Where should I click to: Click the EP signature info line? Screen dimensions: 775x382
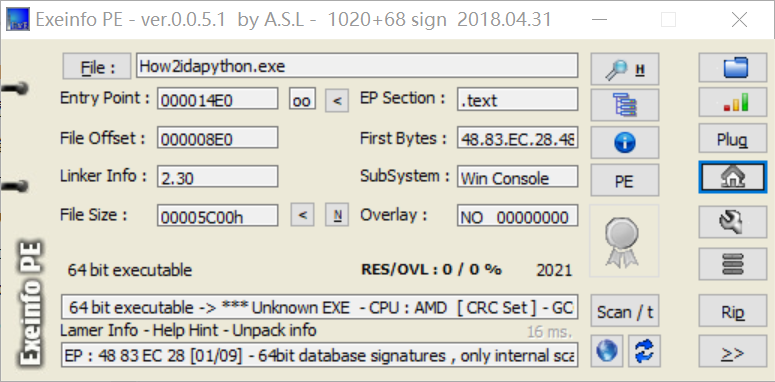click(319, 355)
